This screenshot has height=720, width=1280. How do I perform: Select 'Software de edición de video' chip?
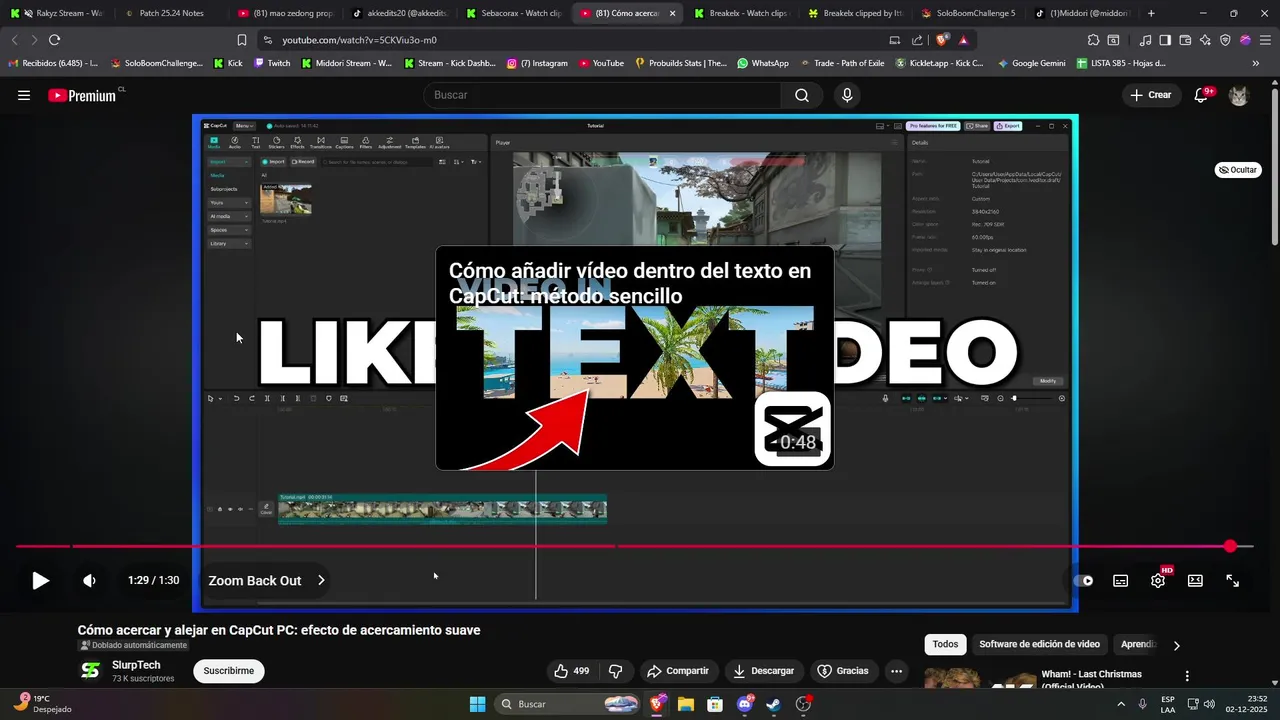1039,645
